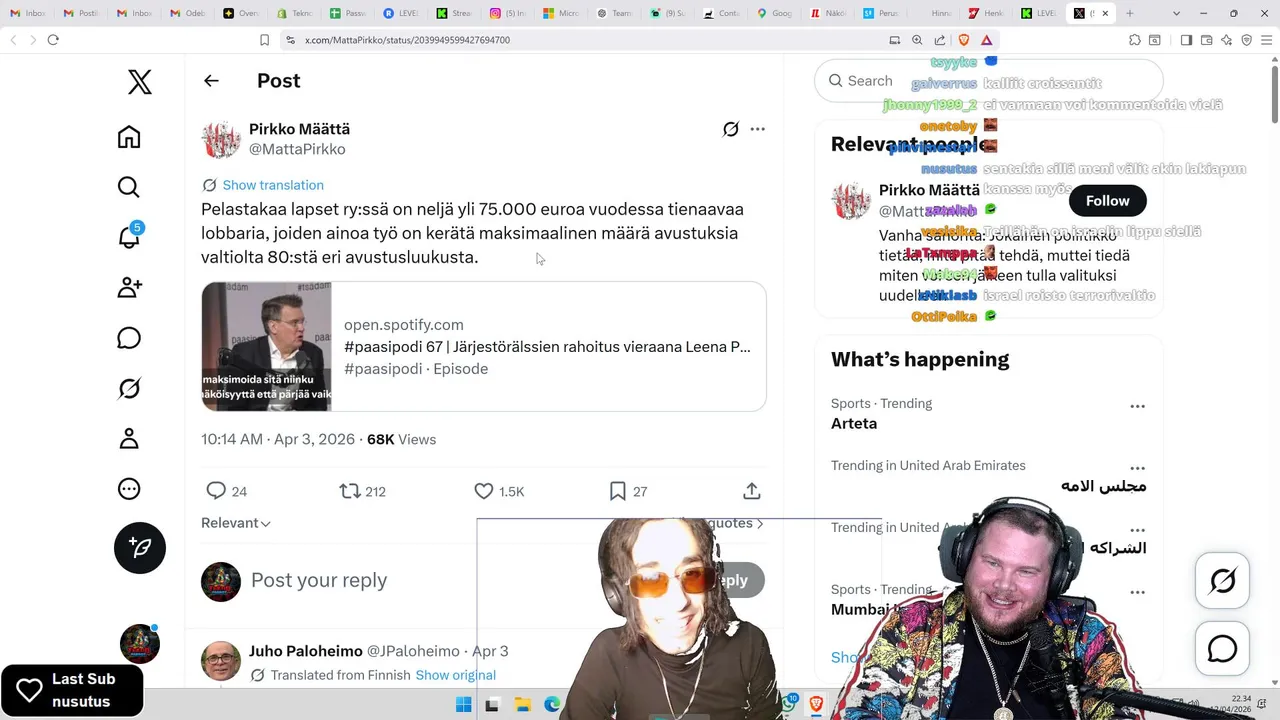Open the podcast card thumbnail image

point(266,346)
